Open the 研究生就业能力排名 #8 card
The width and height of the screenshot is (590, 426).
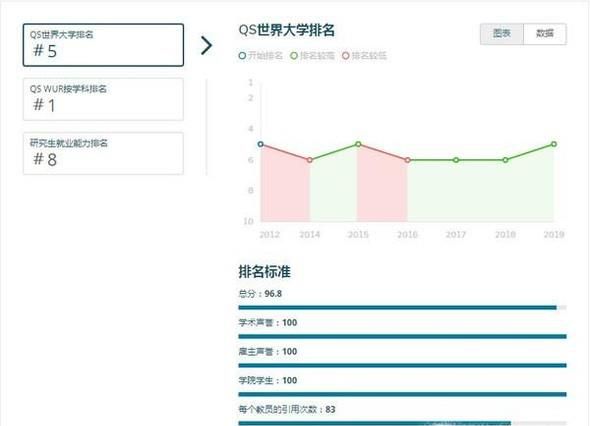click(103, 154)
